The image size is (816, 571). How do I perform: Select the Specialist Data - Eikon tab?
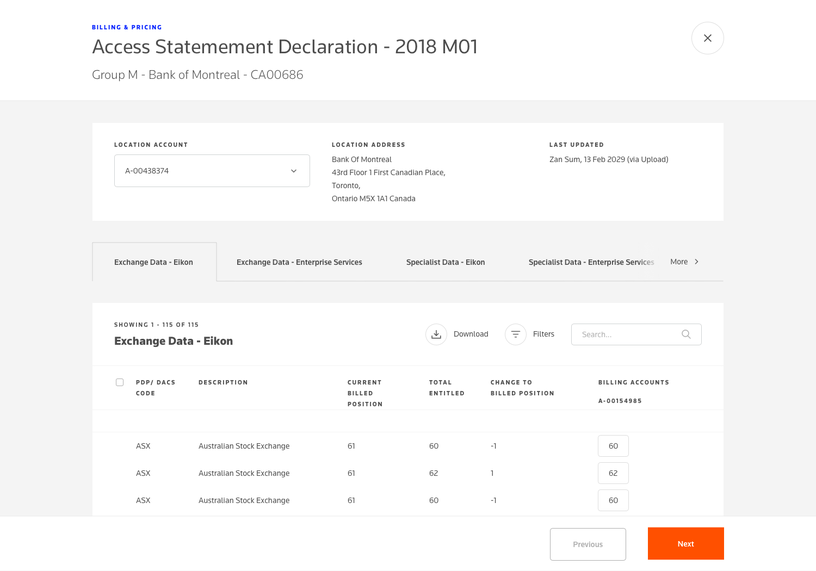445,262
